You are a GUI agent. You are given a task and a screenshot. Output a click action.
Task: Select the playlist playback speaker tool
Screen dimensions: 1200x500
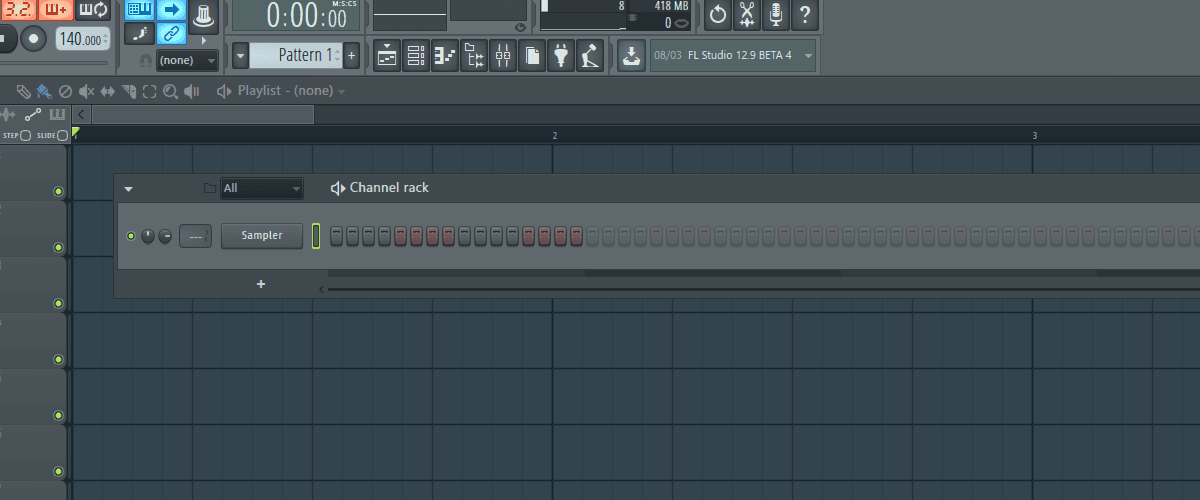click(x=191, y=91)
